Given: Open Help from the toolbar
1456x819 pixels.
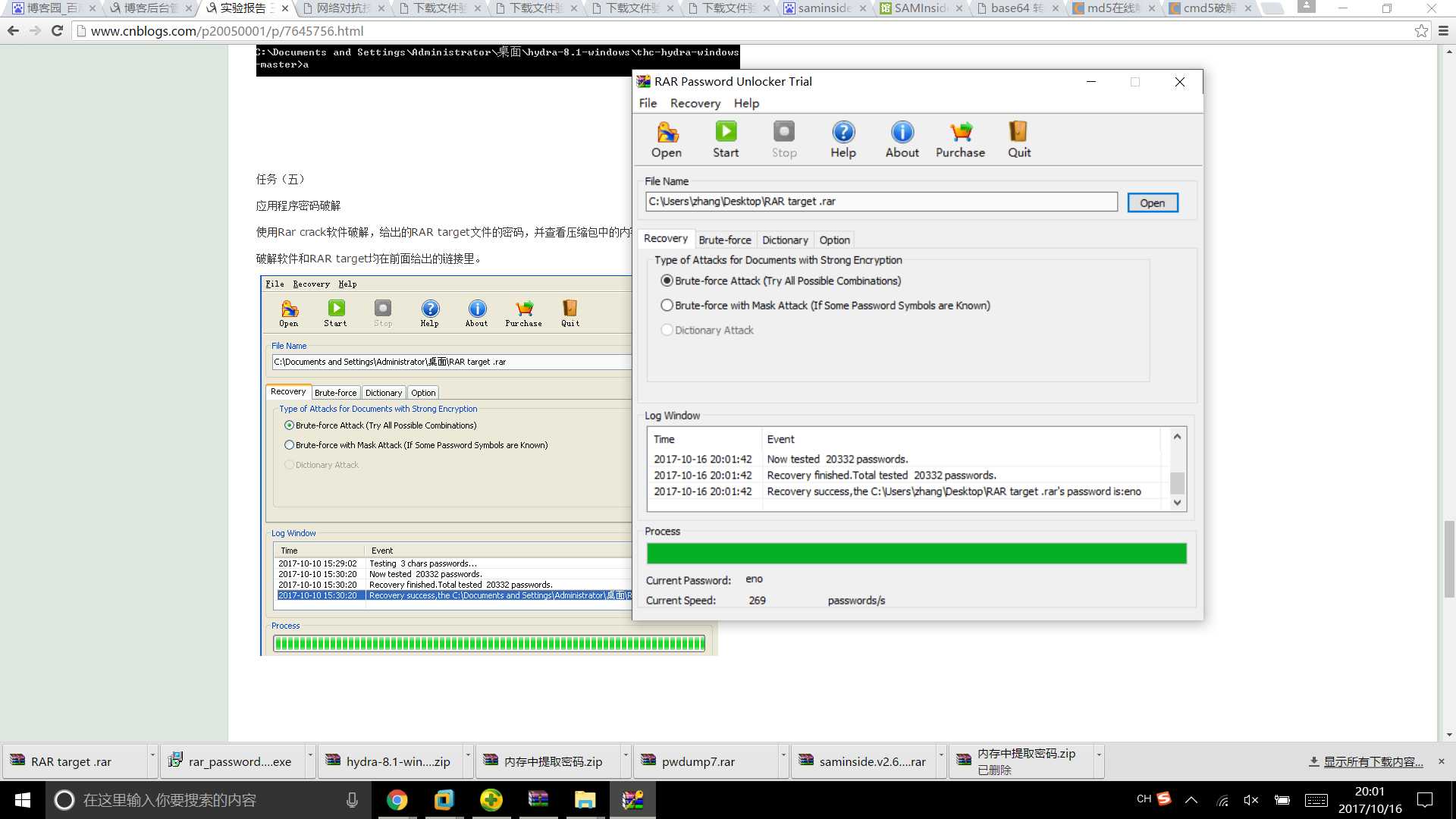Looking at the screenshot, I should pos(843,140).
